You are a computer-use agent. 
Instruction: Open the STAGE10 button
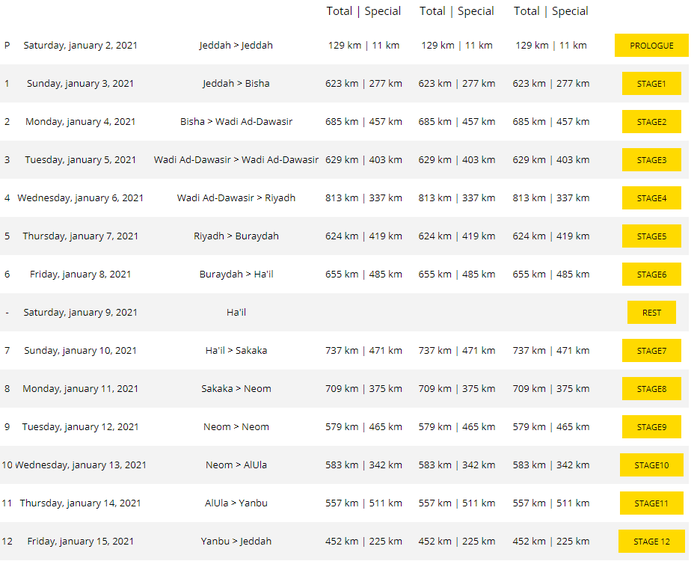tap(651, 465)
